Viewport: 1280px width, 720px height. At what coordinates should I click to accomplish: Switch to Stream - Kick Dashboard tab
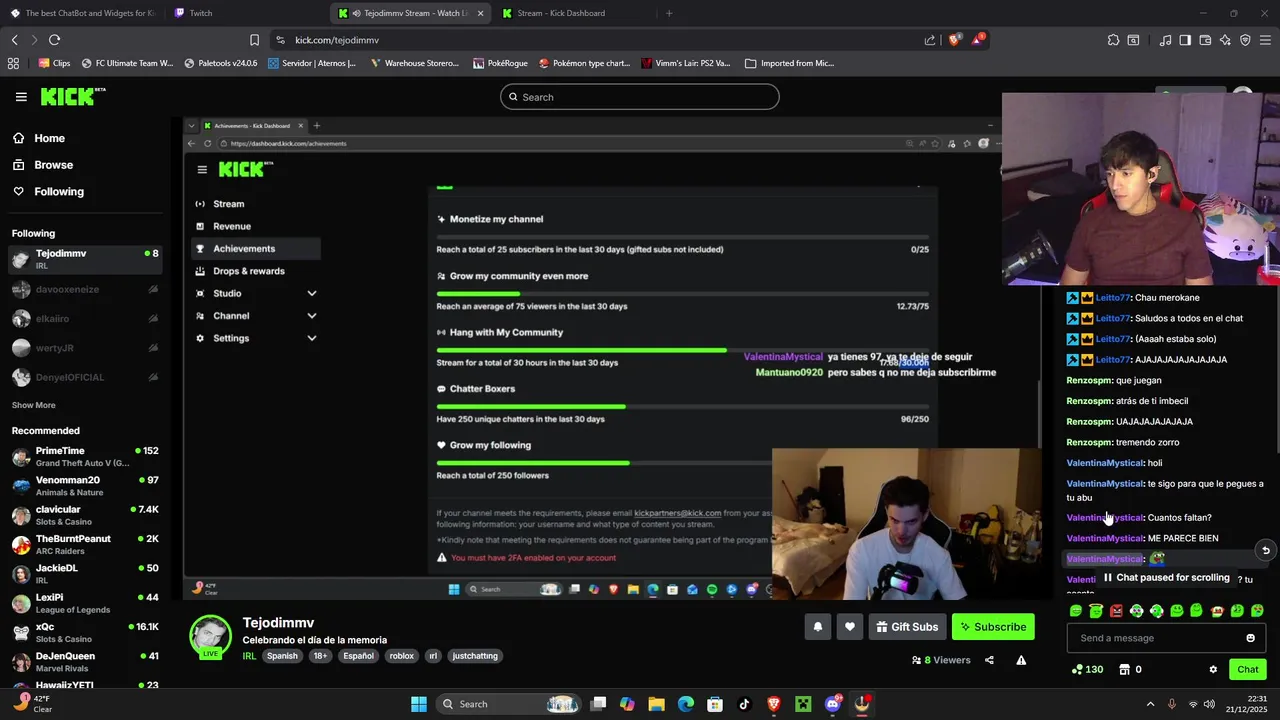coord(560,13)
